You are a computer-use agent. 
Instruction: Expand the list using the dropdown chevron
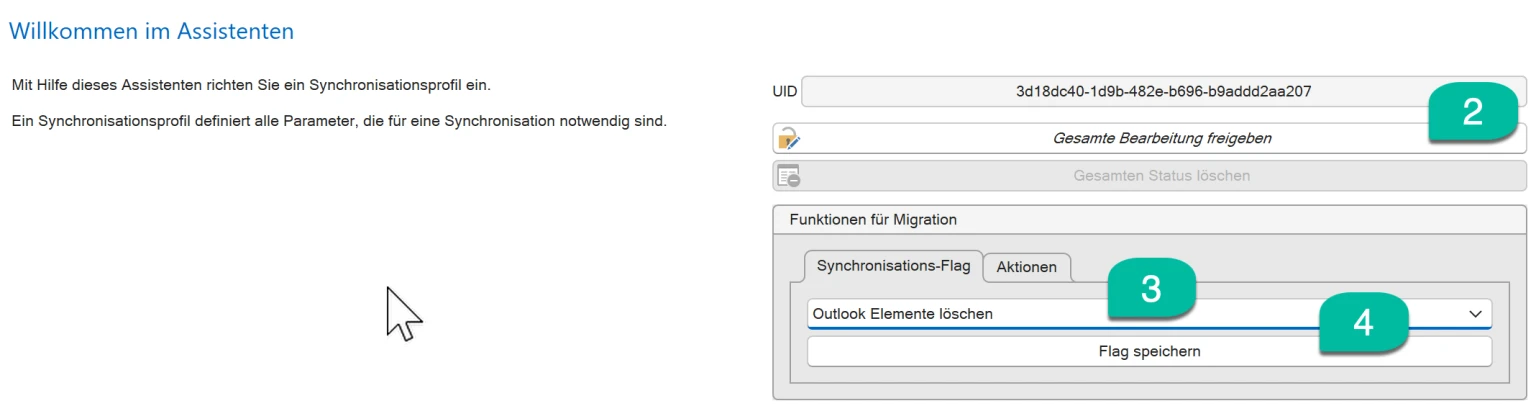pyautogui.click(x=1475, y=314)
